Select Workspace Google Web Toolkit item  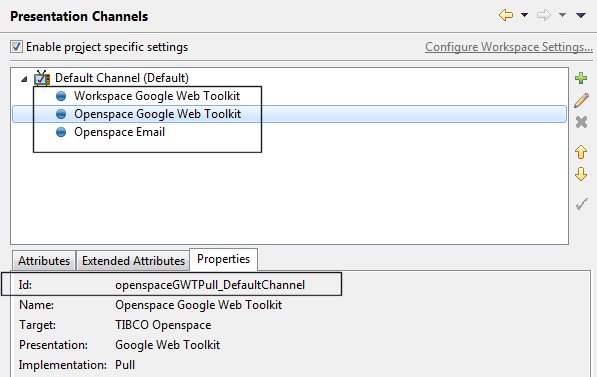[157, 96]
